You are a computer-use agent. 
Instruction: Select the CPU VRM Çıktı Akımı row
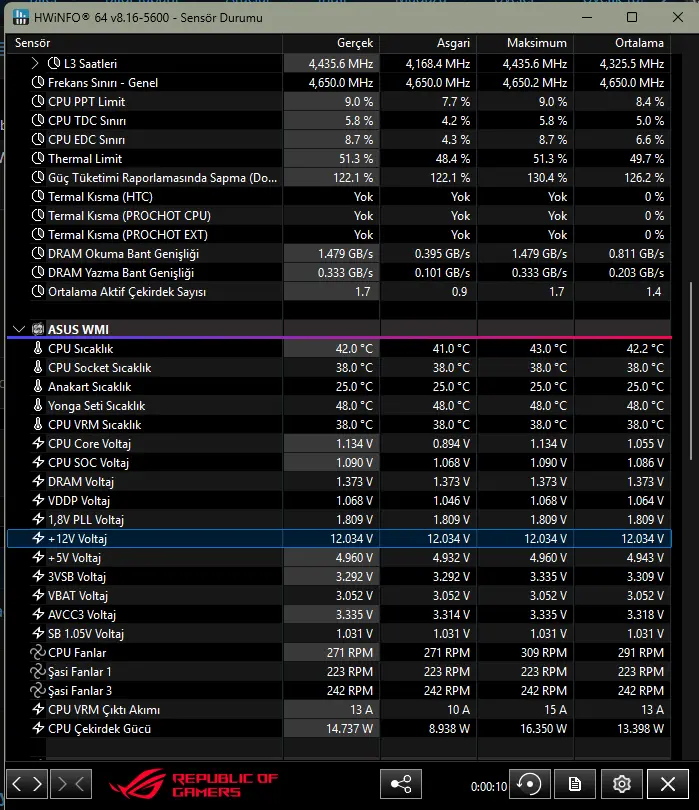click(x=339, y=710)
